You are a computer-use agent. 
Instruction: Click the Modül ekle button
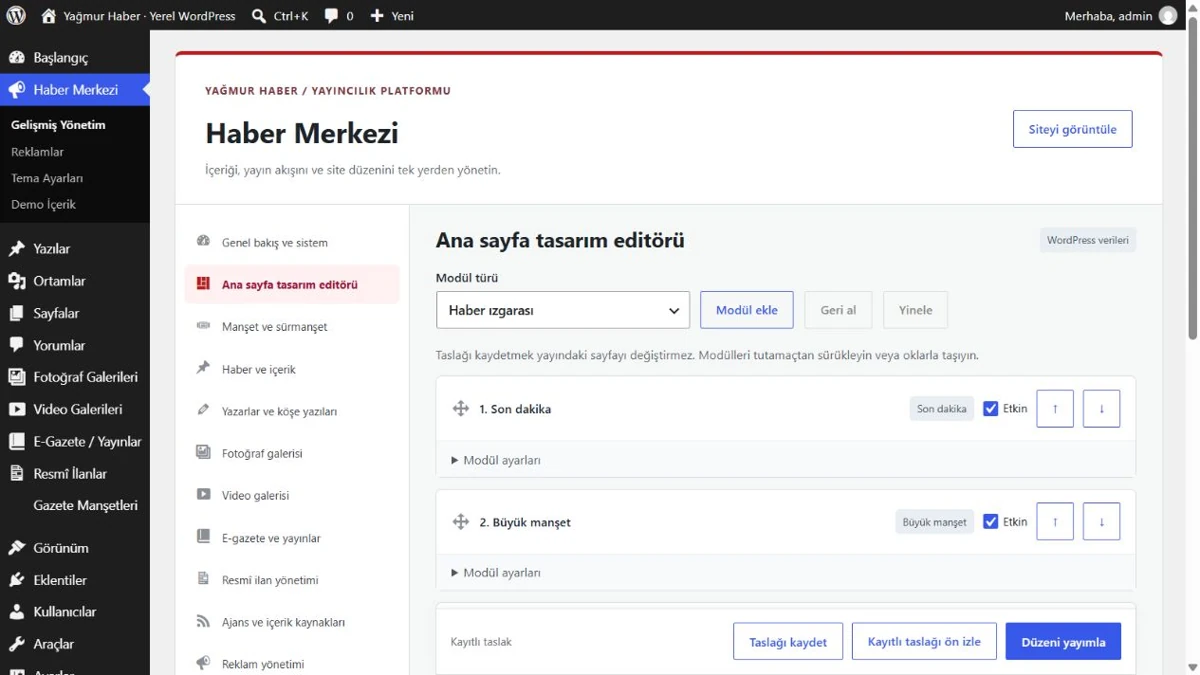click(747, 310)
